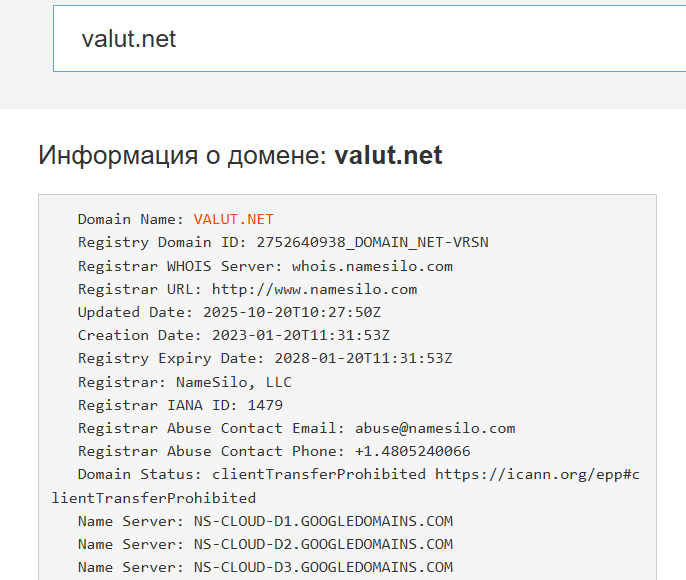Image resolution: width=686 pixels, height=580 pixels.
Task: Click the Registry Domain ID value 2752640938_DOMAIN_NET-VRSN
Action: pyautogui.click(x=372, y=242)
